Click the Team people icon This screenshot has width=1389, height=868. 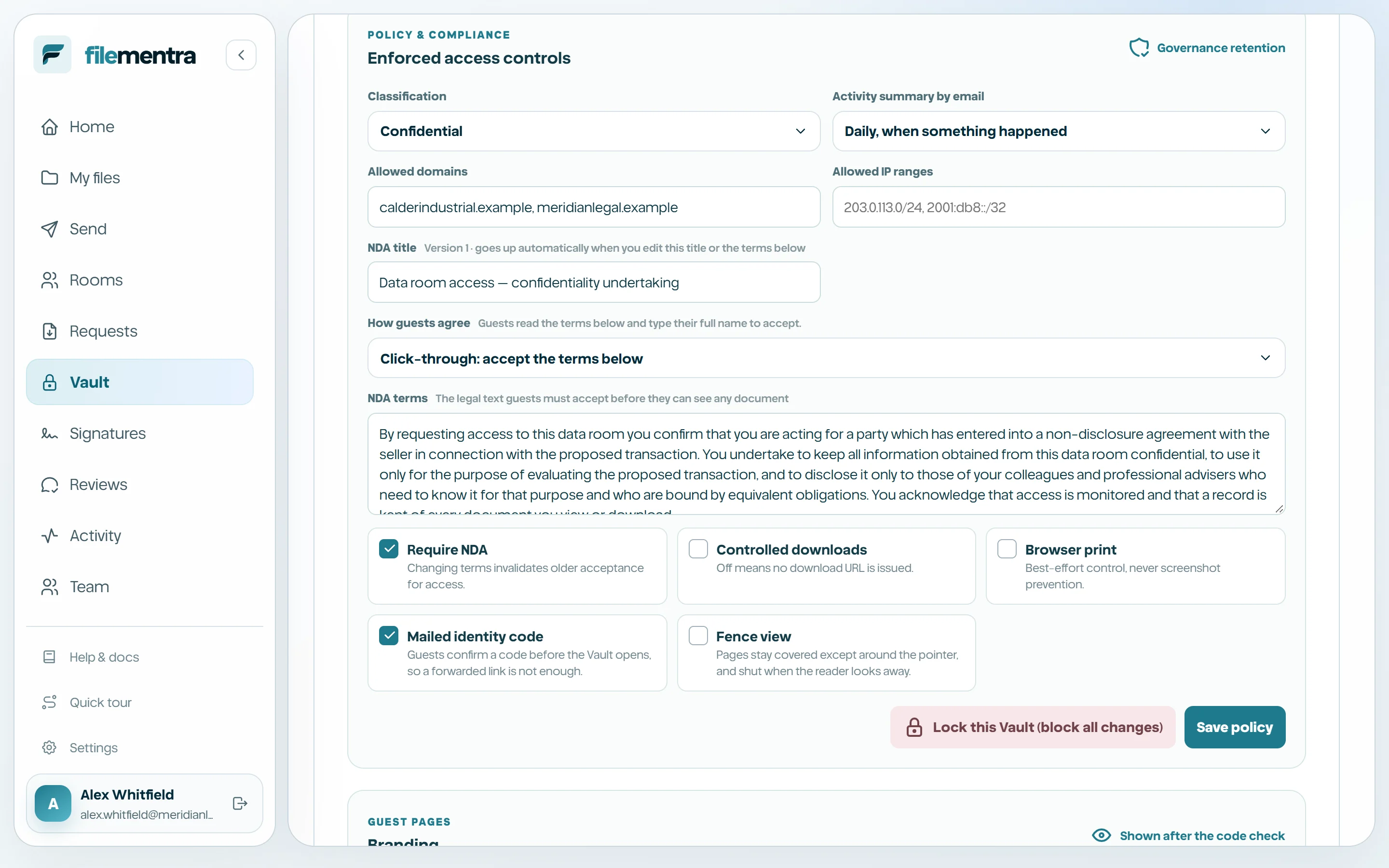coord(49,587)
